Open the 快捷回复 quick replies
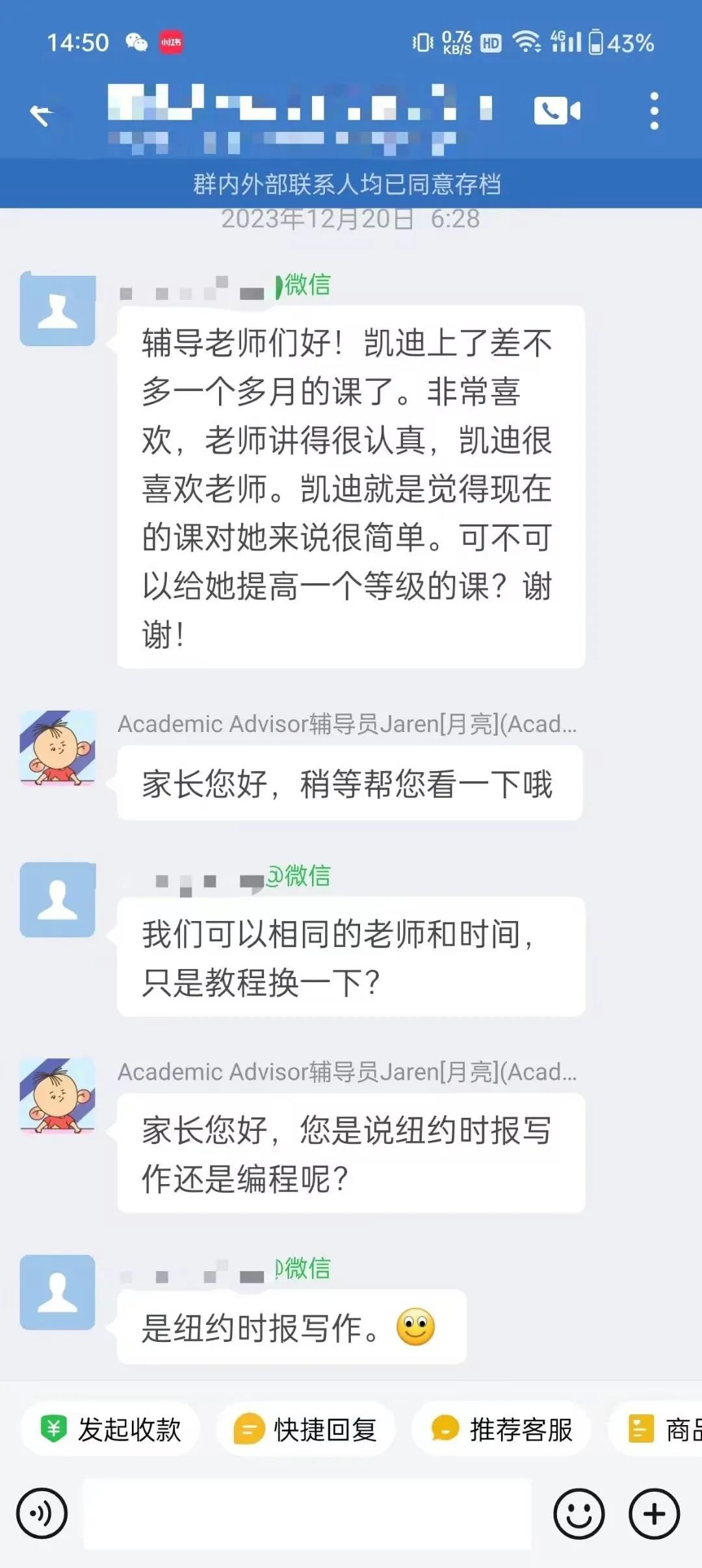702x1568 pixels. pos(305,1429)
